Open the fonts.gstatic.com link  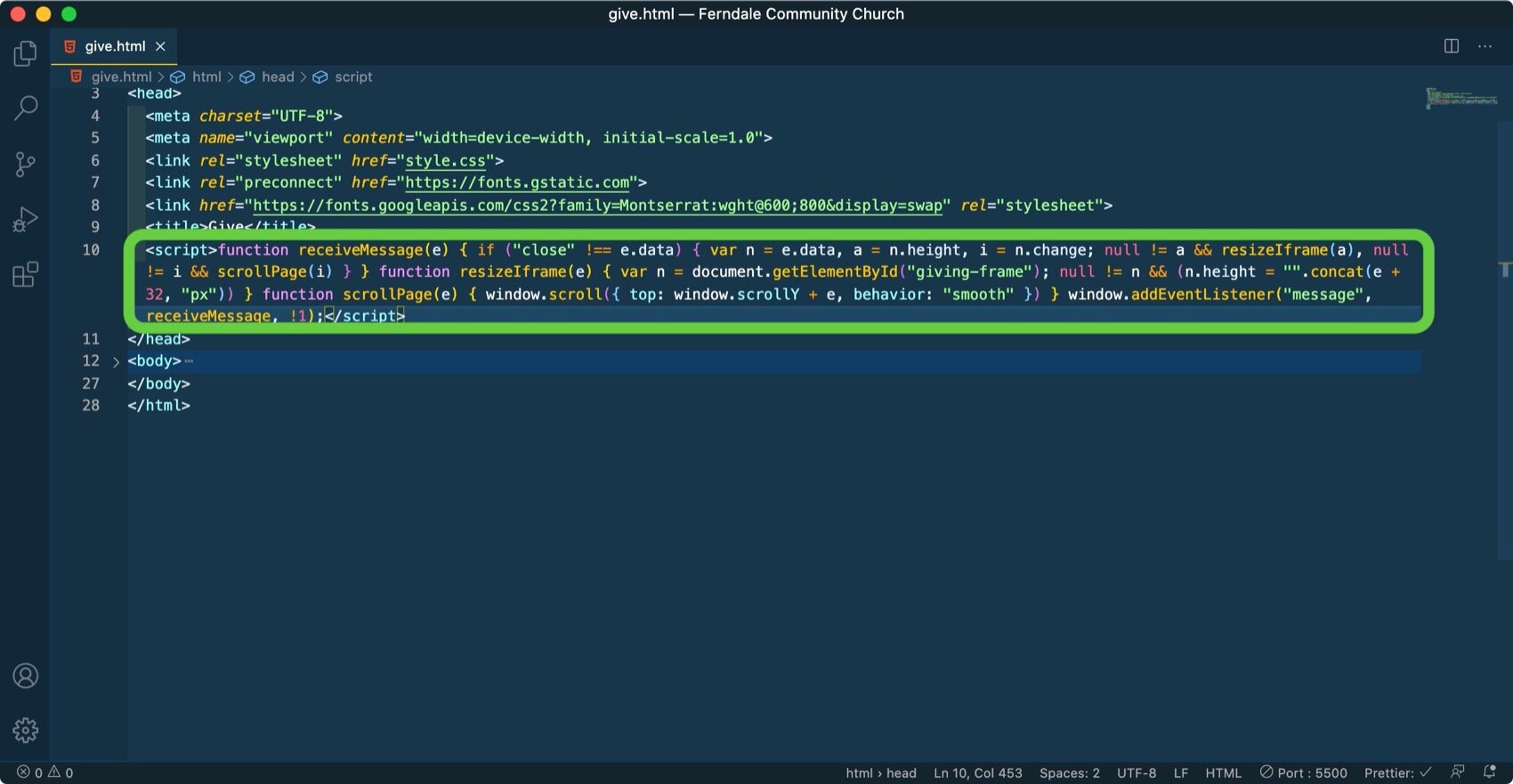[x=517, y=182]
